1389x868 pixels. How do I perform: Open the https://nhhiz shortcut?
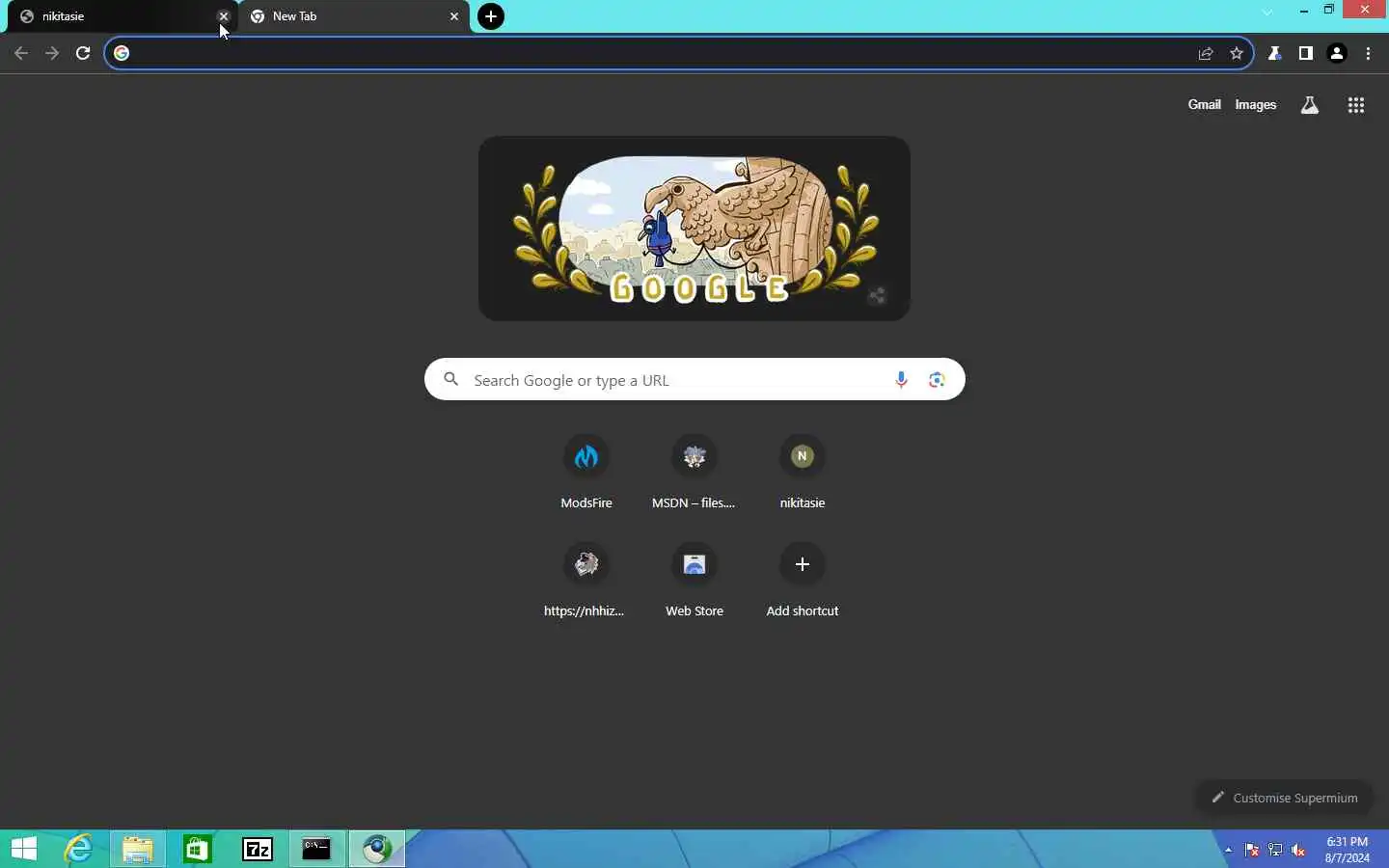click(x=586, y=581)
